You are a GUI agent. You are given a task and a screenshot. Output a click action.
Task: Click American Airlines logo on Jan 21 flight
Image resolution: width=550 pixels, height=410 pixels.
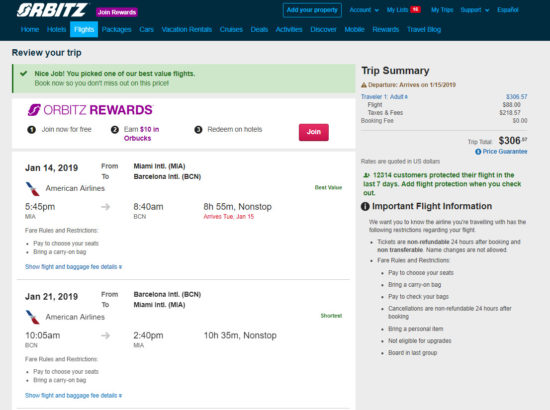tap(33, 317)
